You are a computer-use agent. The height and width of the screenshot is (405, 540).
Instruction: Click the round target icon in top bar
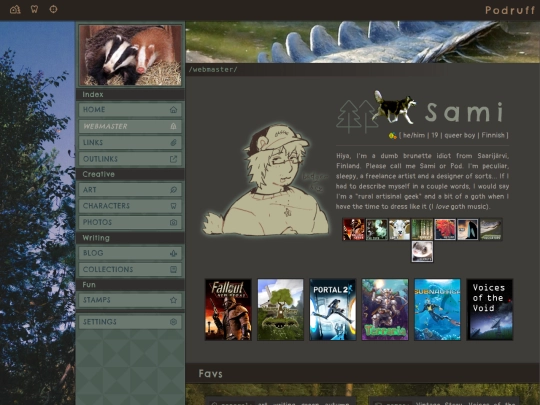(53, 9)
